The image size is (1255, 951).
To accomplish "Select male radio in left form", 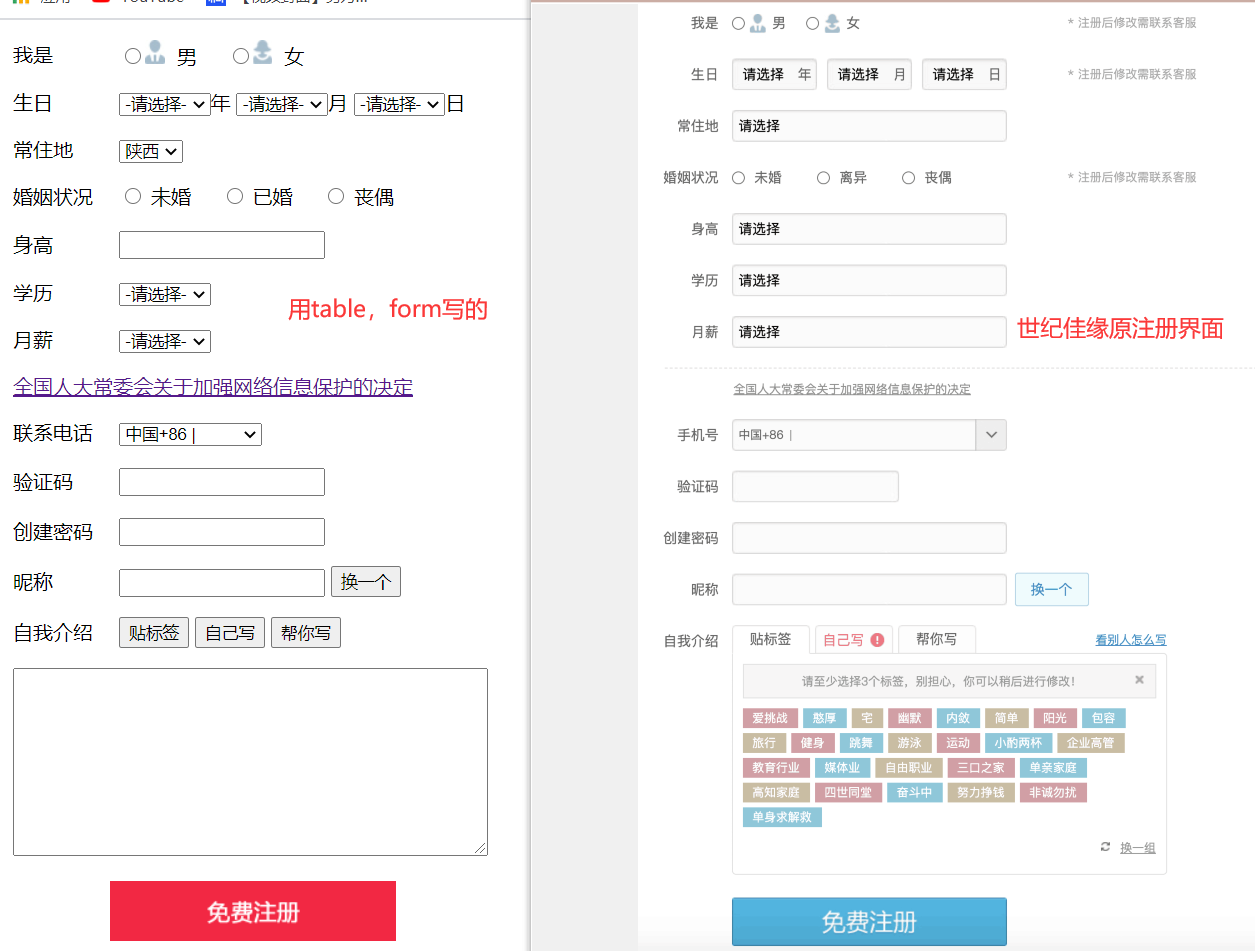I will click(133, 56).
